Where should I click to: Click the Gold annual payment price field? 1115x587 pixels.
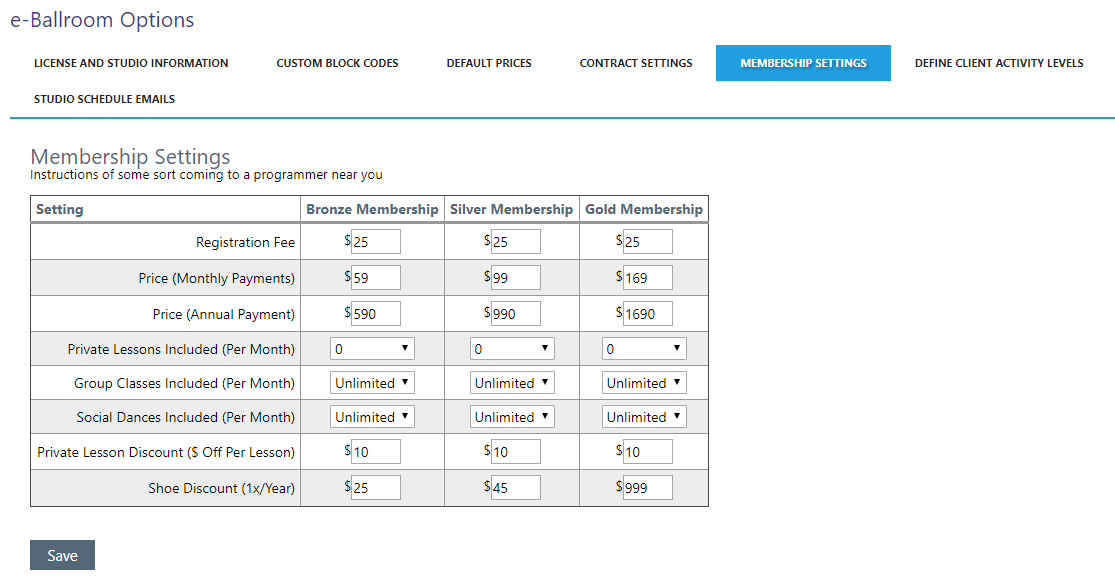[647, 314]
